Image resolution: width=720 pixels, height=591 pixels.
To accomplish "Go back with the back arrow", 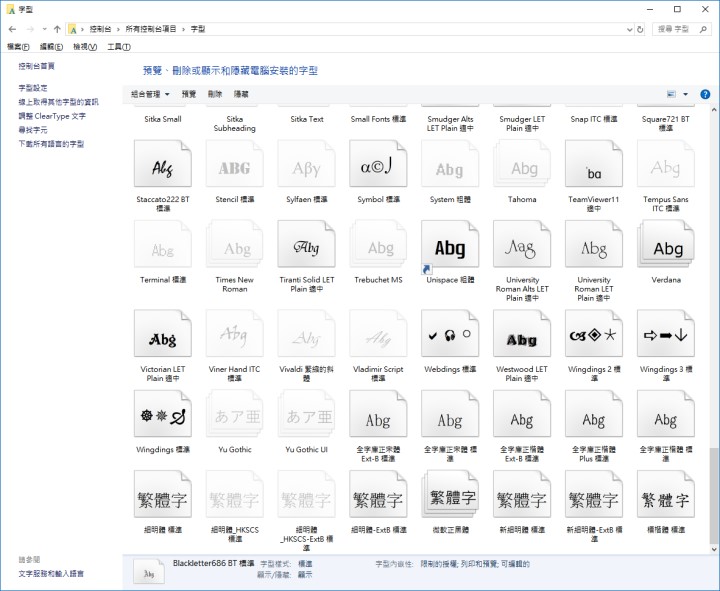I will (x=12, y=29).
